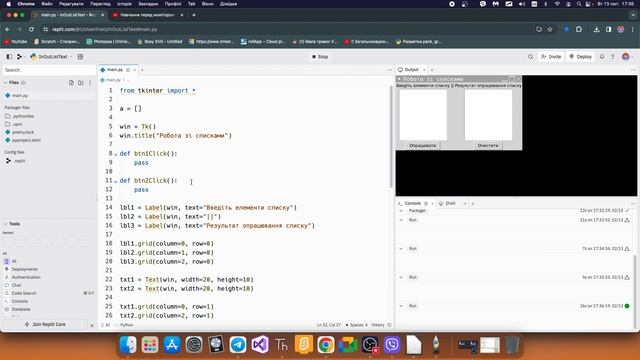Click the layout grid icon beside project name

click(80, 57)
